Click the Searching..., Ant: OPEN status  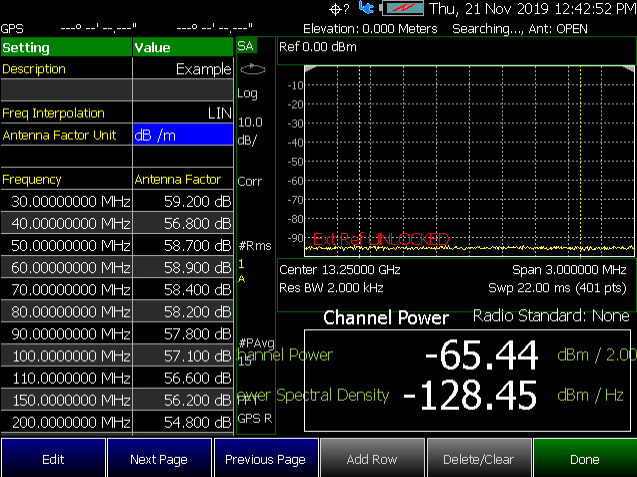pos(520,28)
